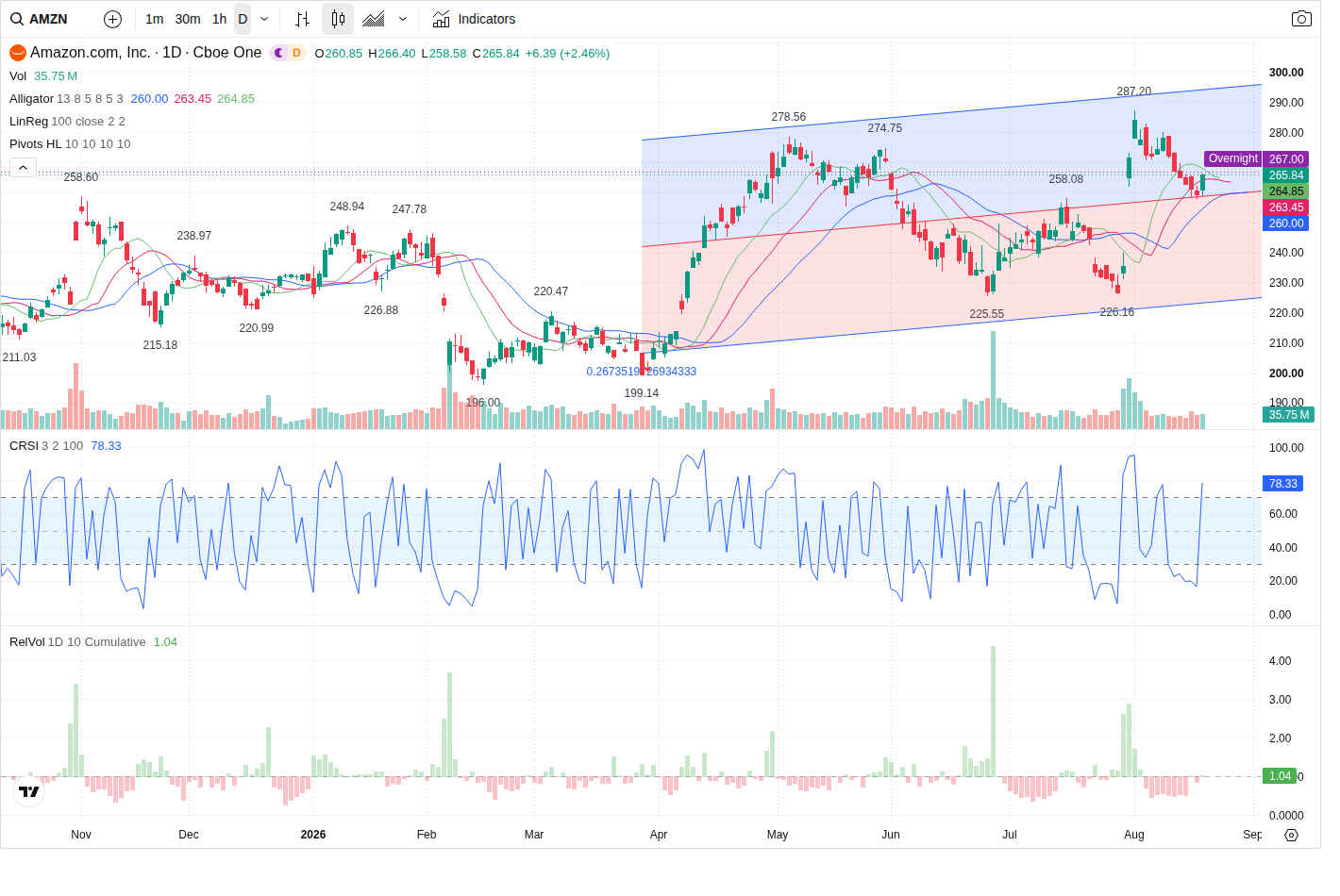Click the 267.00 overnight price tag
Screen dimensions: 1340x896
(x=1286, y=159)
